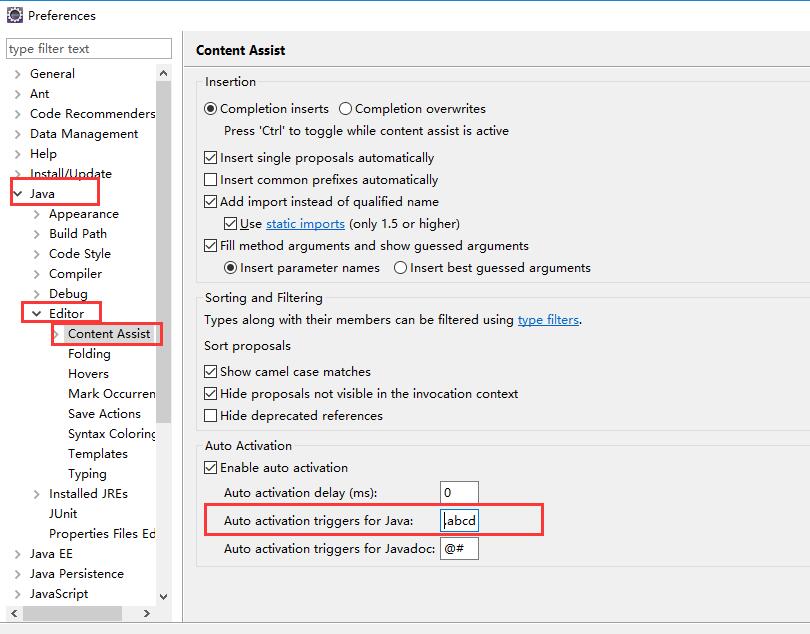Screen dimensions: 810x634
Task: Toggle Hide deprecated references checkbox
Action: tap(211, 416)
